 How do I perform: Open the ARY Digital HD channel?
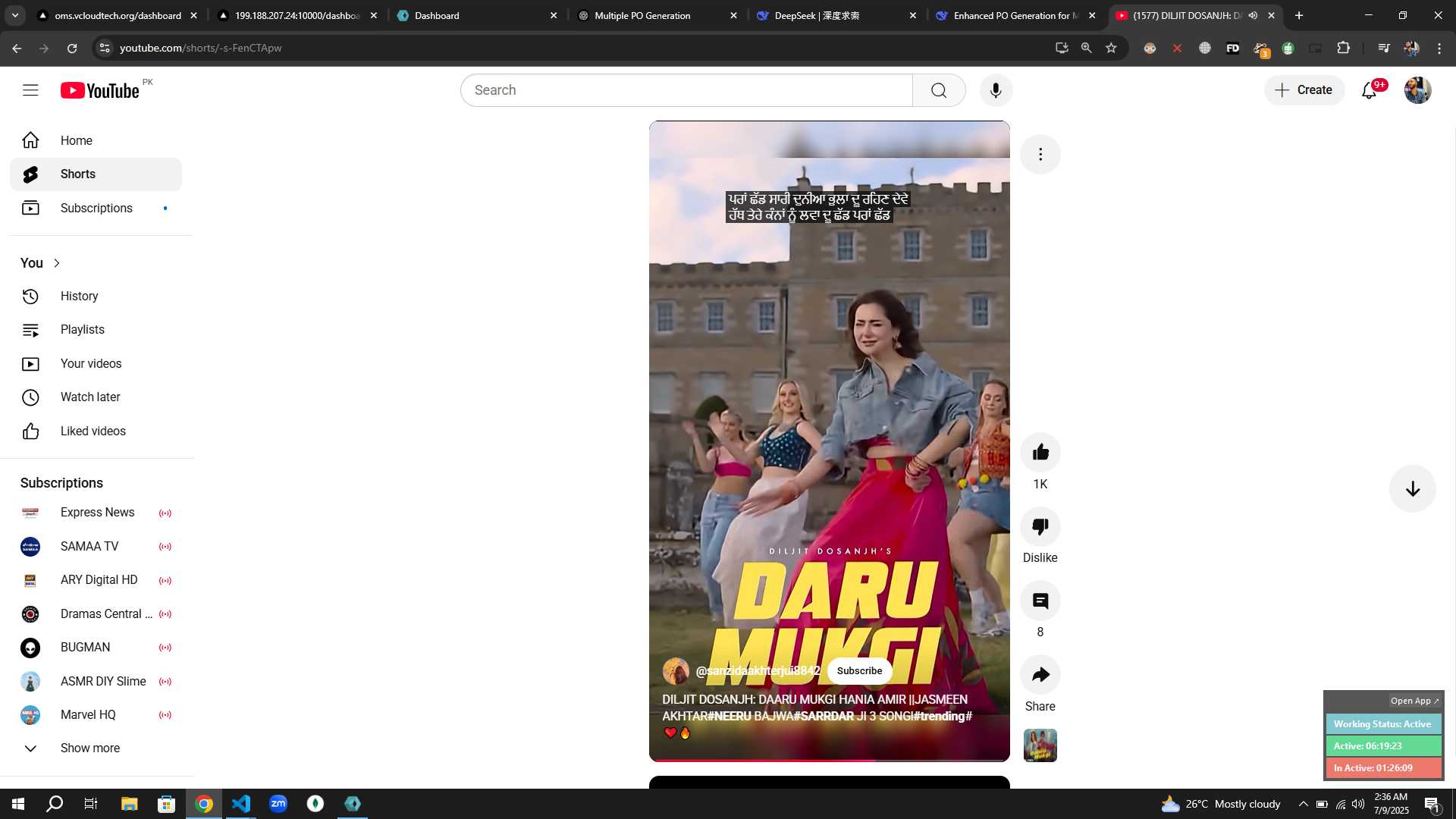[x=96, y=580]
